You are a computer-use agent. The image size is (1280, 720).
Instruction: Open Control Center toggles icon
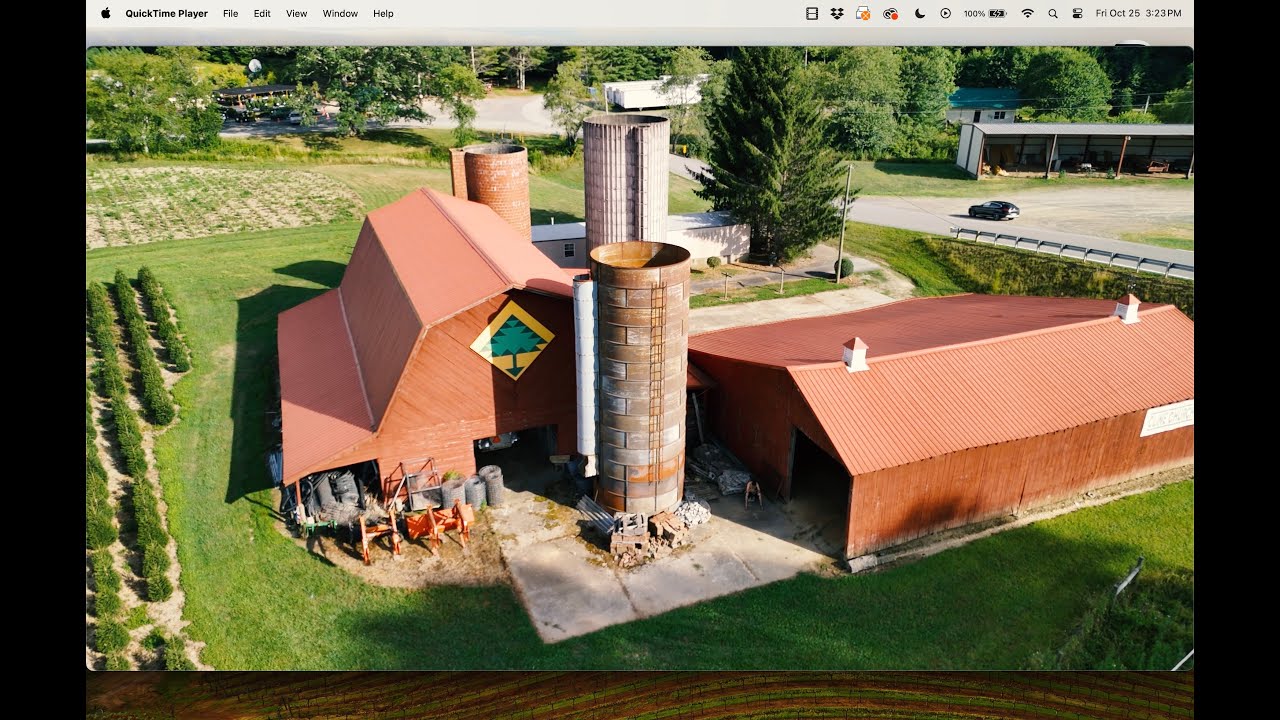point(1077,13)
